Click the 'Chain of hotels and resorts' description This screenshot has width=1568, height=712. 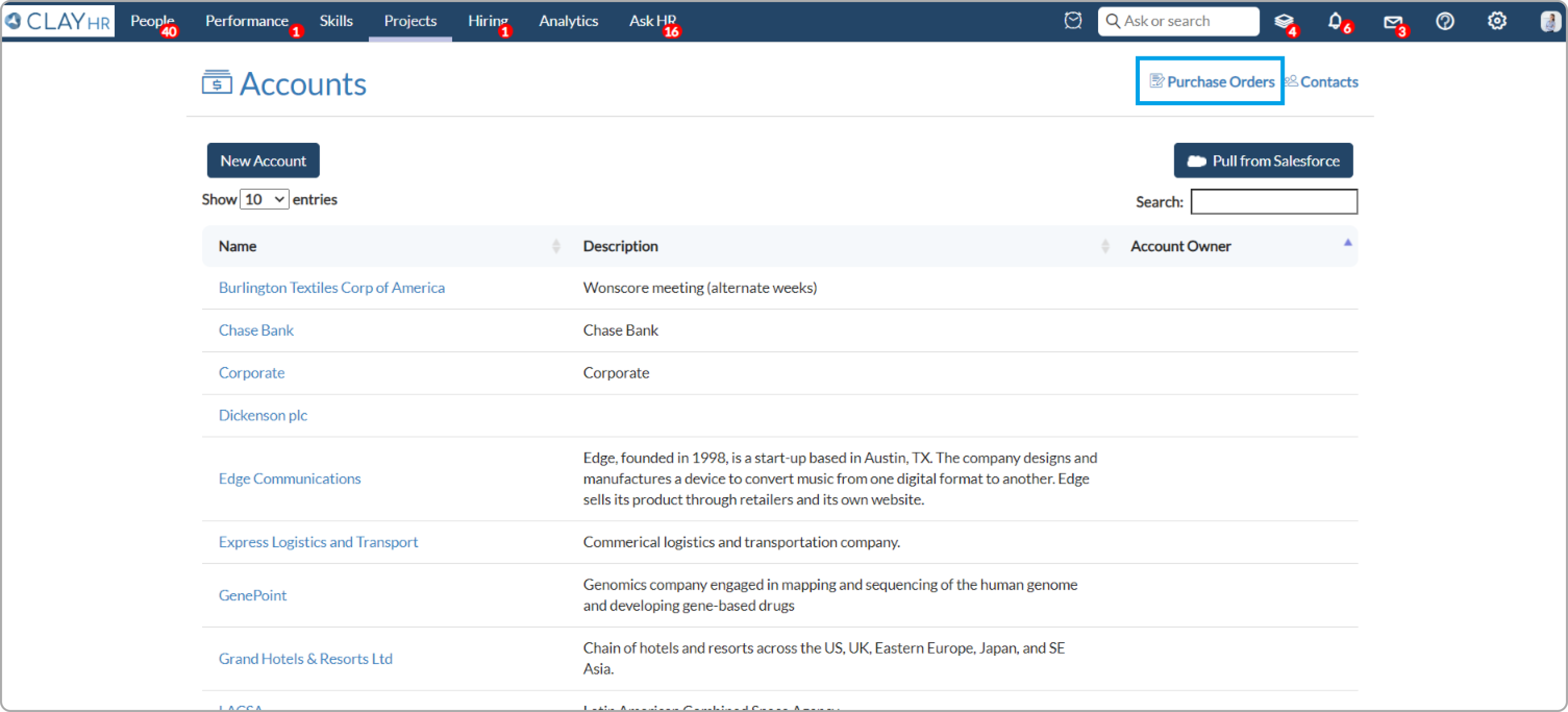[x=824, y=658]
